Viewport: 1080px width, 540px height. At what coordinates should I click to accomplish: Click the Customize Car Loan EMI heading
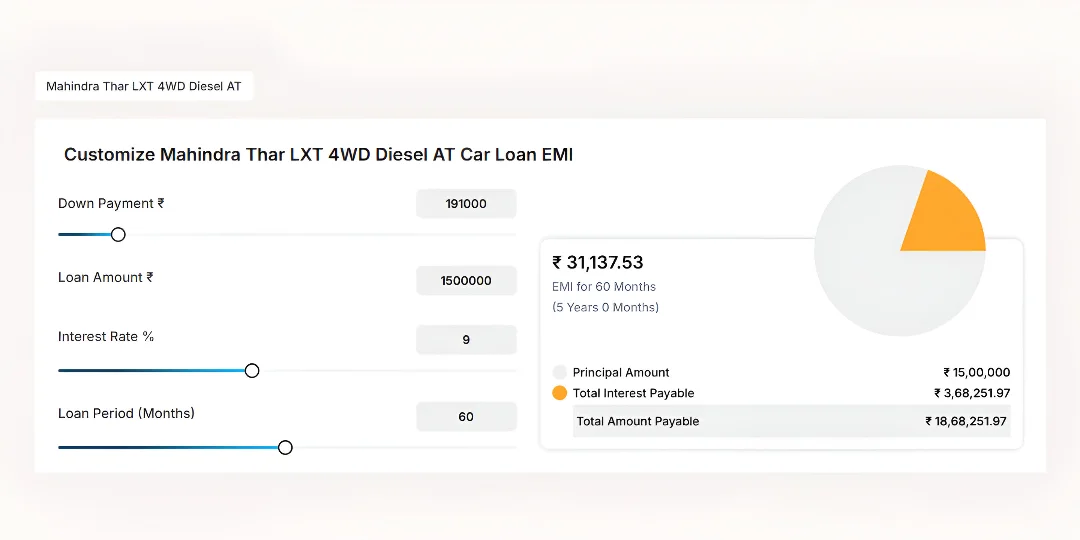tap(318, 155)
